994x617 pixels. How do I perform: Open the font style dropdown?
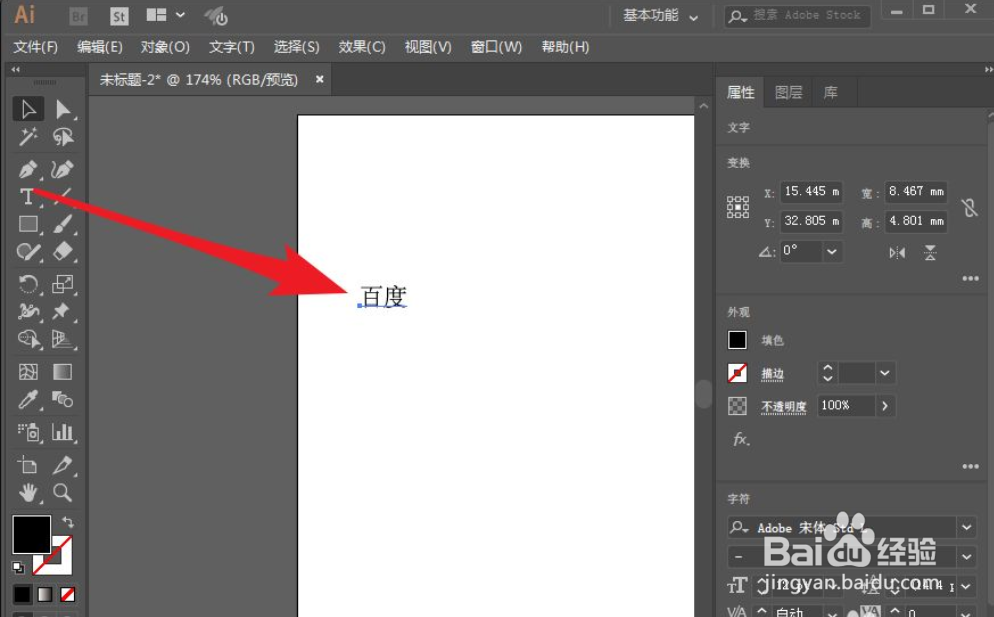966,557
